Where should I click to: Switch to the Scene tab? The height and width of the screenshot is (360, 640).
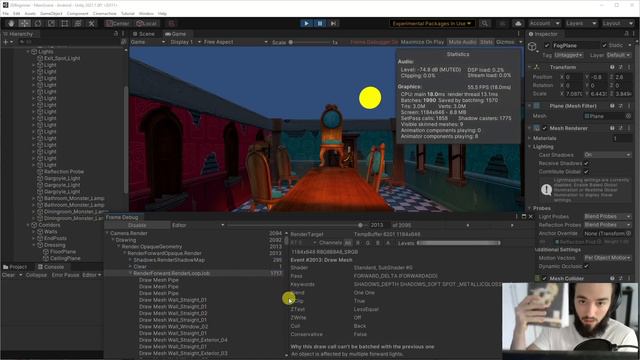pos(144,34)
